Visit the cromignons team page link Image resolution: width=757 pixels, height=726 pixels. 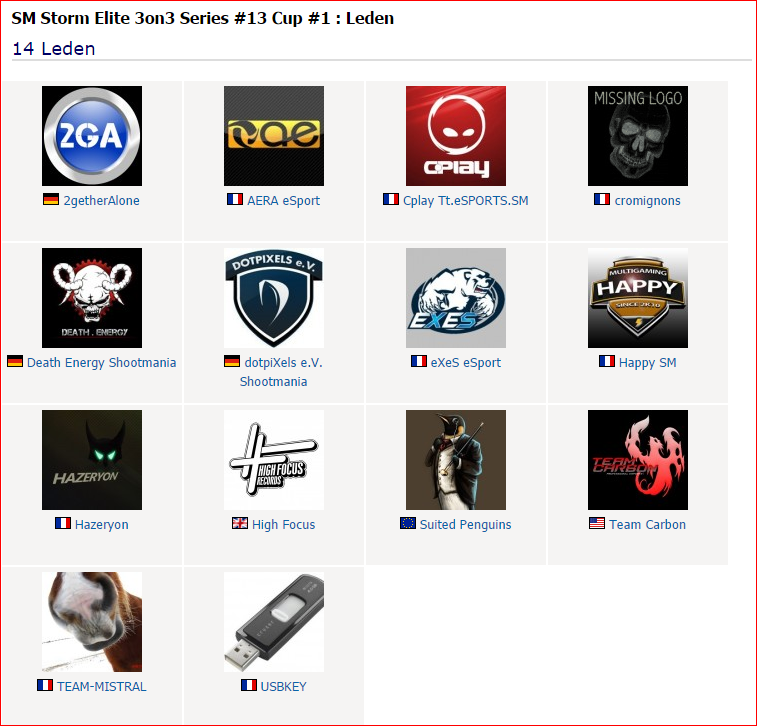(647, 200)
